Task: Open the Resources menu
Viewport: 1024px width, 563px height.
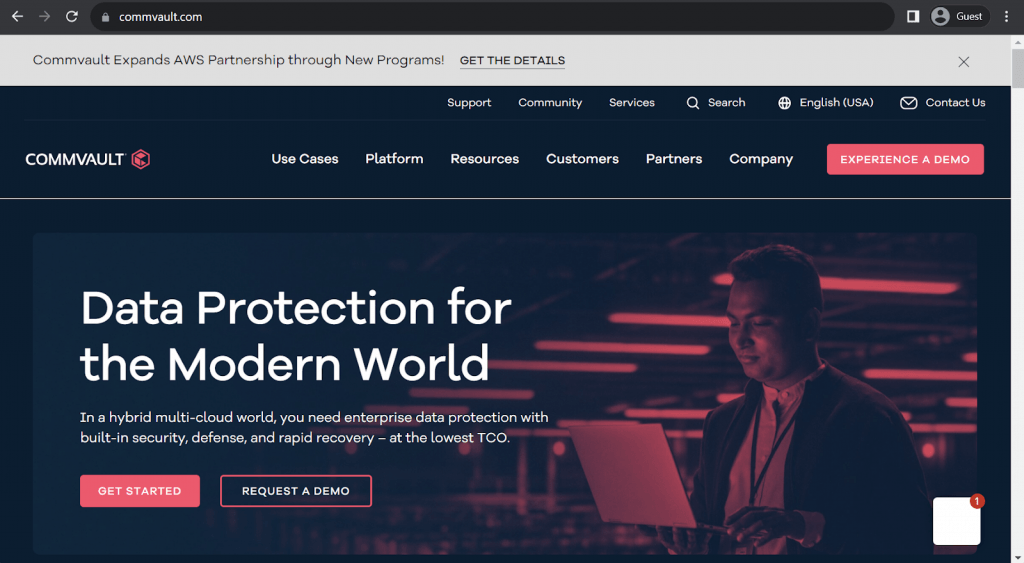Action: pyautogui.click(x=485, y=159)
